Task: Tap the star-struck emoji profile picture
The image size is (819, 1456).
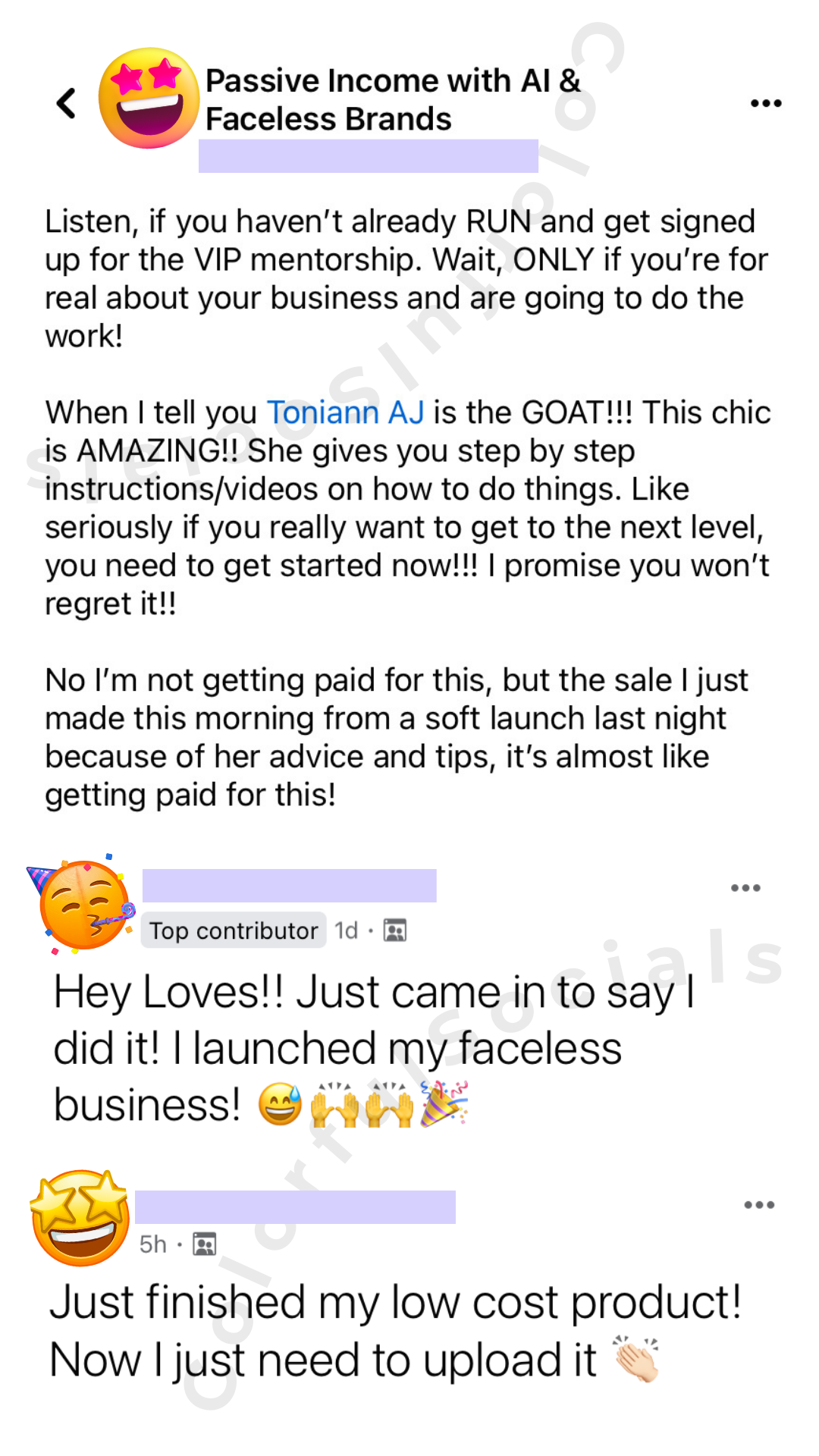Action: tap(80, 1218)
